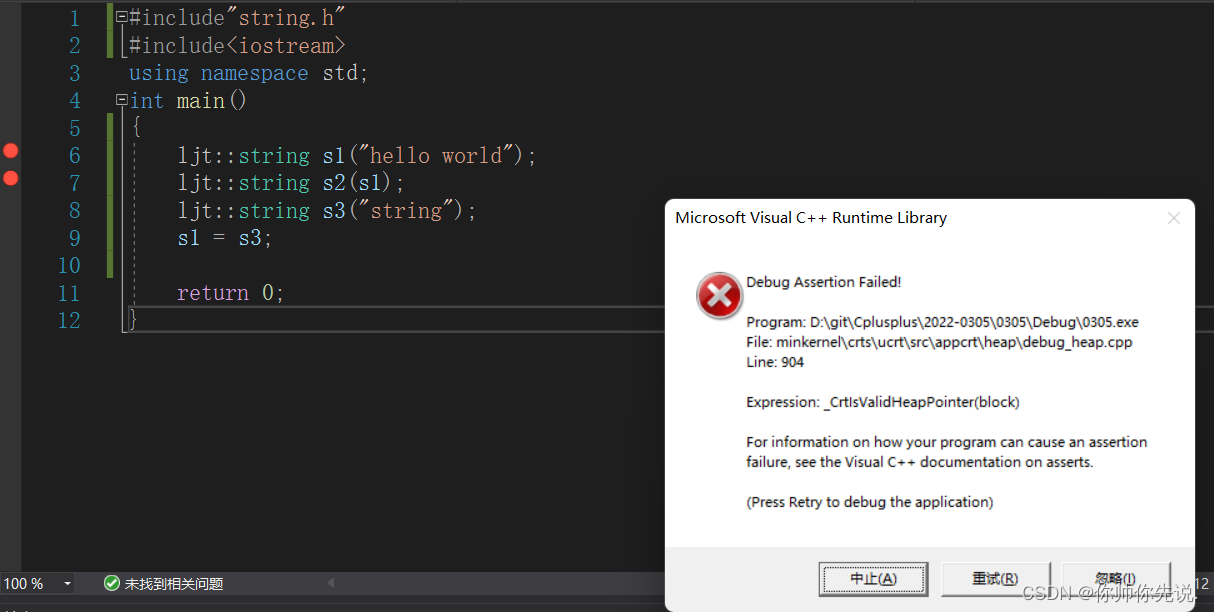1214x612 pixels.
Task: Click line number 3 in the gutter
Action: (x=75, y=73)
